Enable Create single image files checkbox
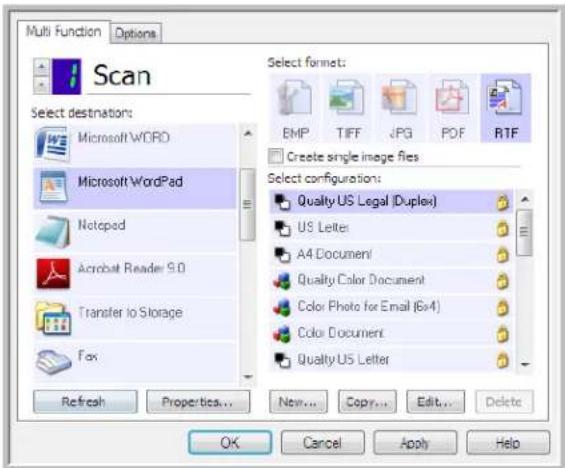Image resolution: width=565 pixels, height=468 pixels. click(276, 157)
